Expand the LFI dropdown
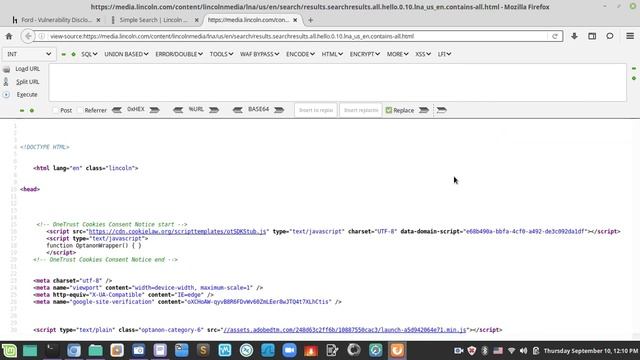The height and width of the screenshot is (360, 640). click(444, 54)
